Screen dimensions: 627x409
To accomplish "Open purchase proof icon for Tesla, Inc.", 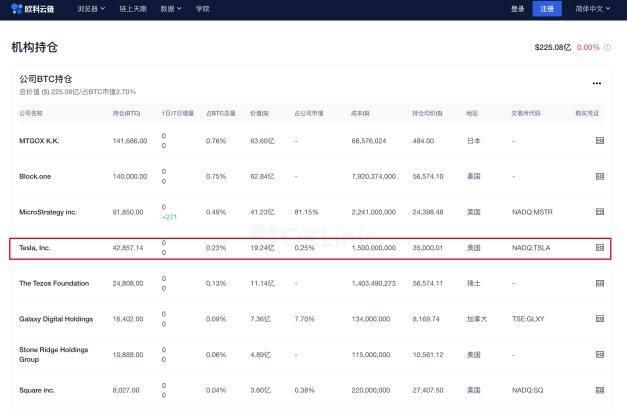I will pyautogui.click(x=600, y=247).
